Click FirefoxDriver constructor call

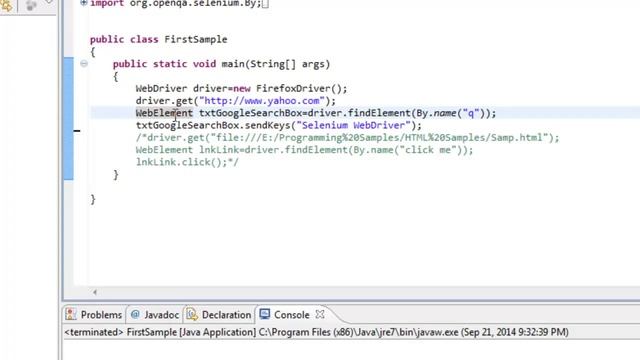[x=301, y=89]
